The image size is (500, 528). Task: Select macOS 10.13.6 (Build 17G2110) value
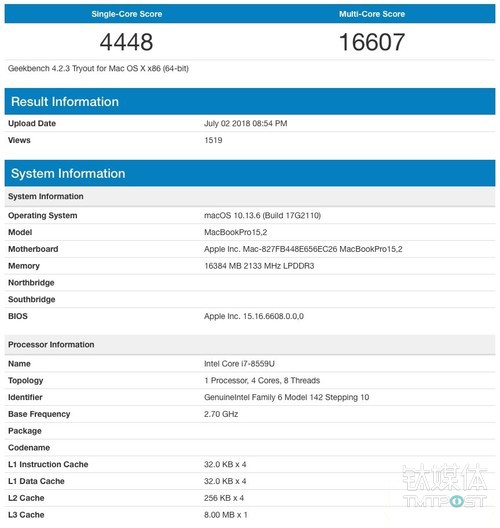[x=262, y=216]
